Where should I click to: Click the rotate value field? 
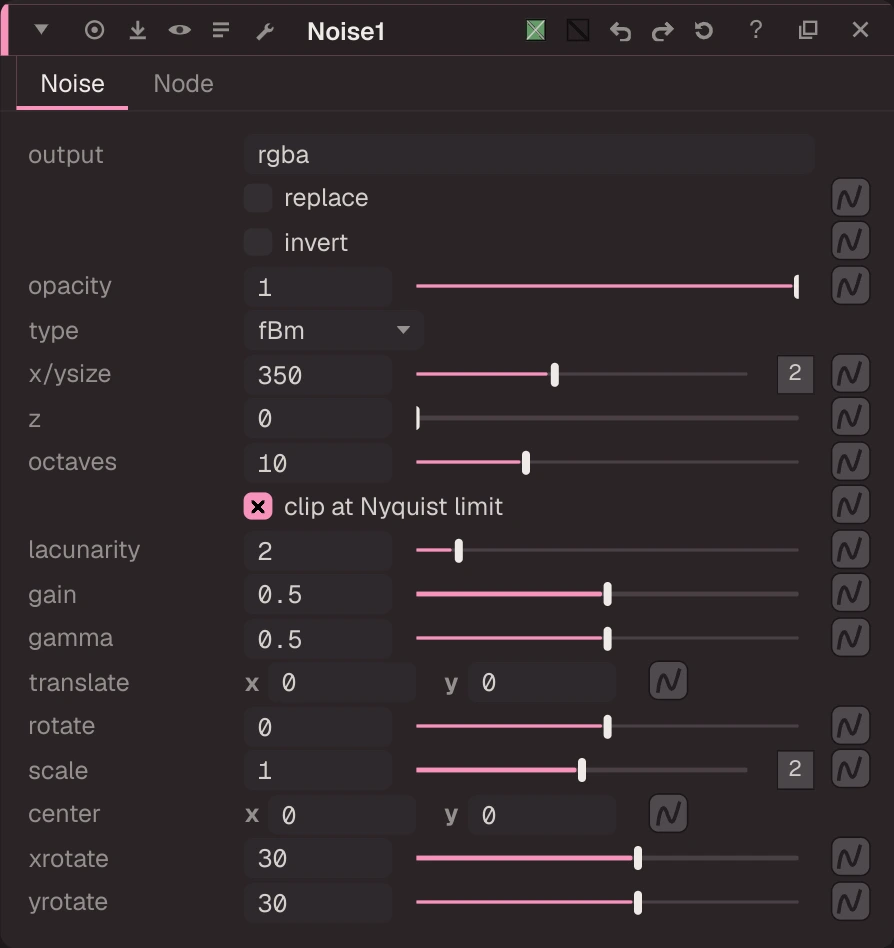[318, 727]
